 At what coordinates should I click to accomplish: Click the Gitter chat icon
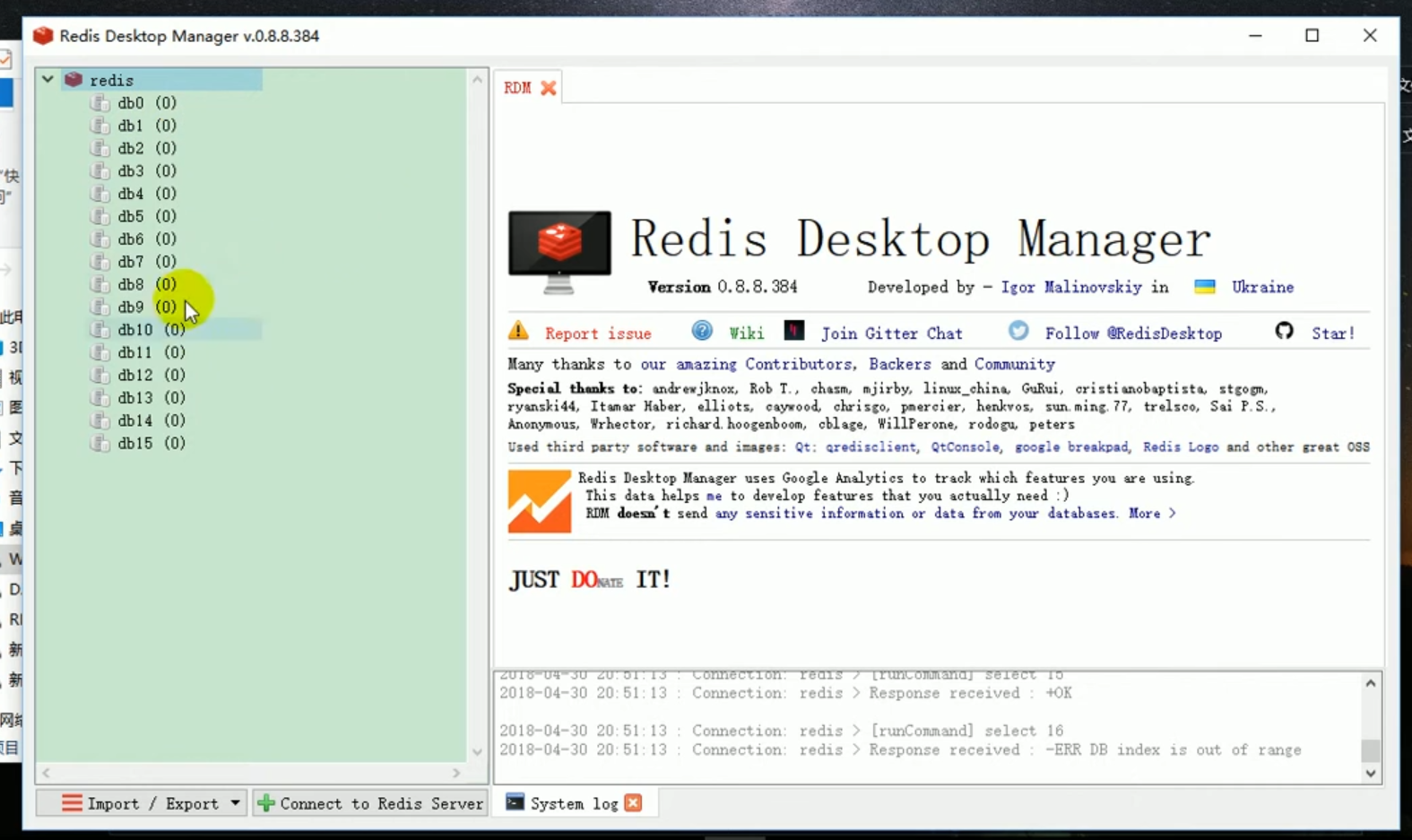(x=794, y=330)
